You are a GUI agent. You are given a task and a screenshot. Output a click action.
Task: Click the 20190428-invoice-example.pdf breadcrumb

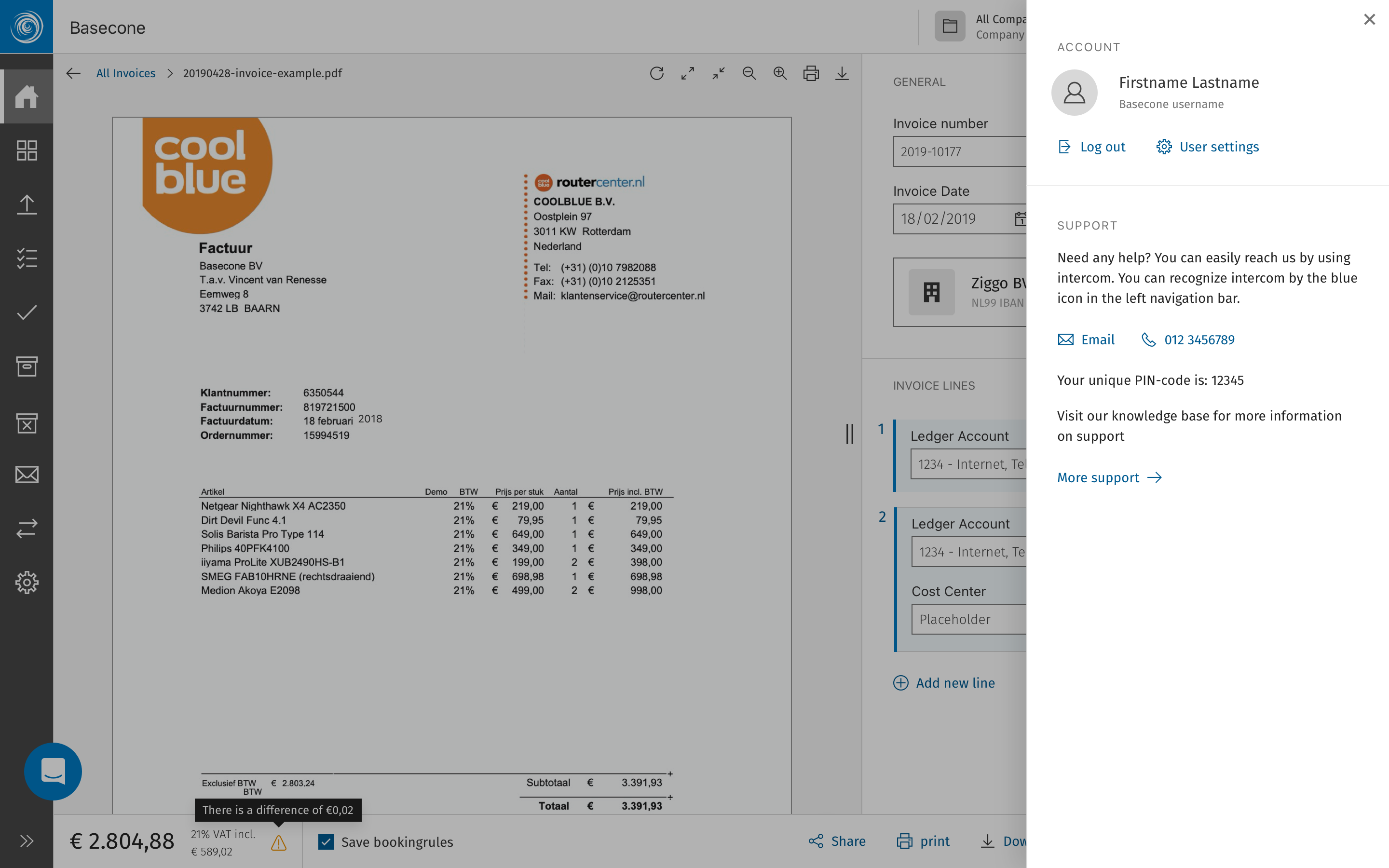[x=262, y=73]
